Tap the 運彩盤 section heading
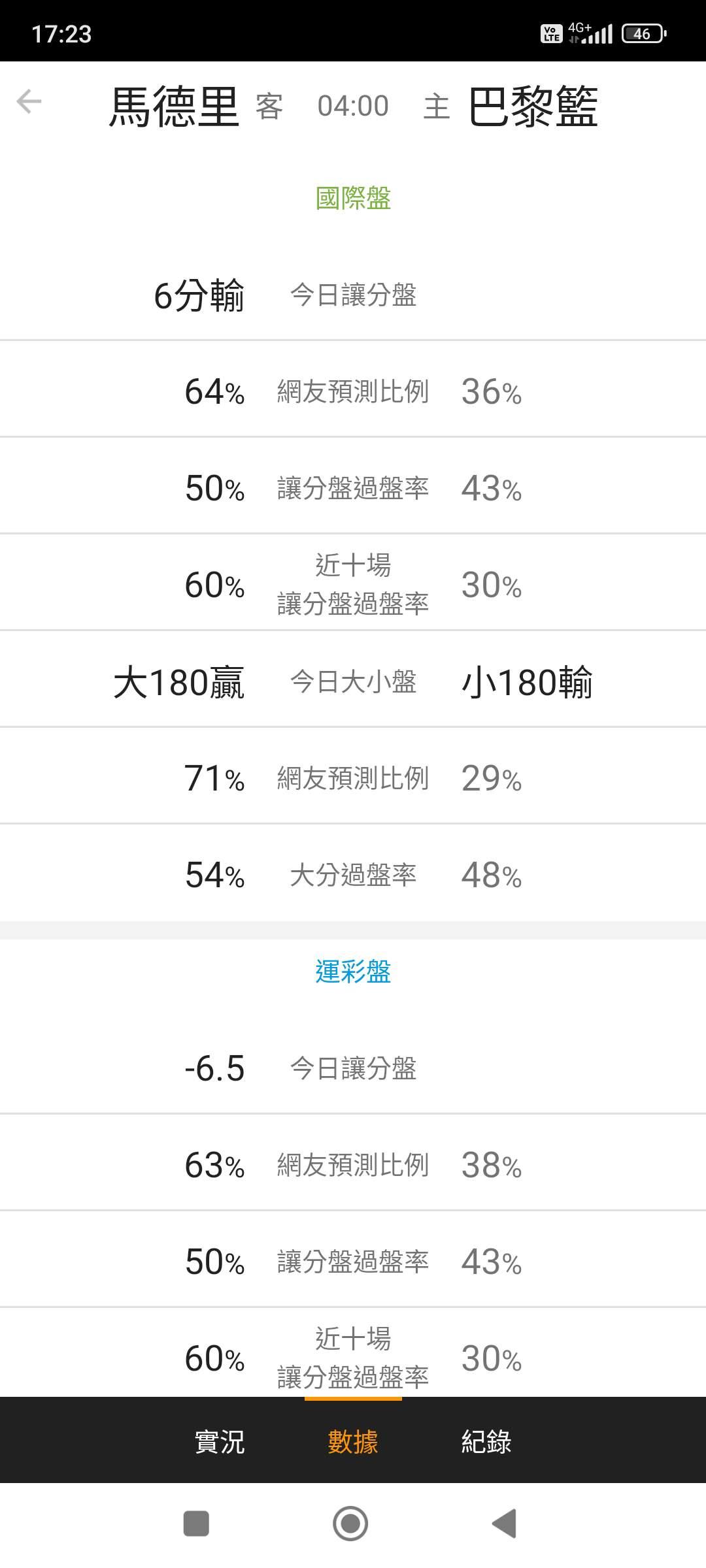 (353, 972)
